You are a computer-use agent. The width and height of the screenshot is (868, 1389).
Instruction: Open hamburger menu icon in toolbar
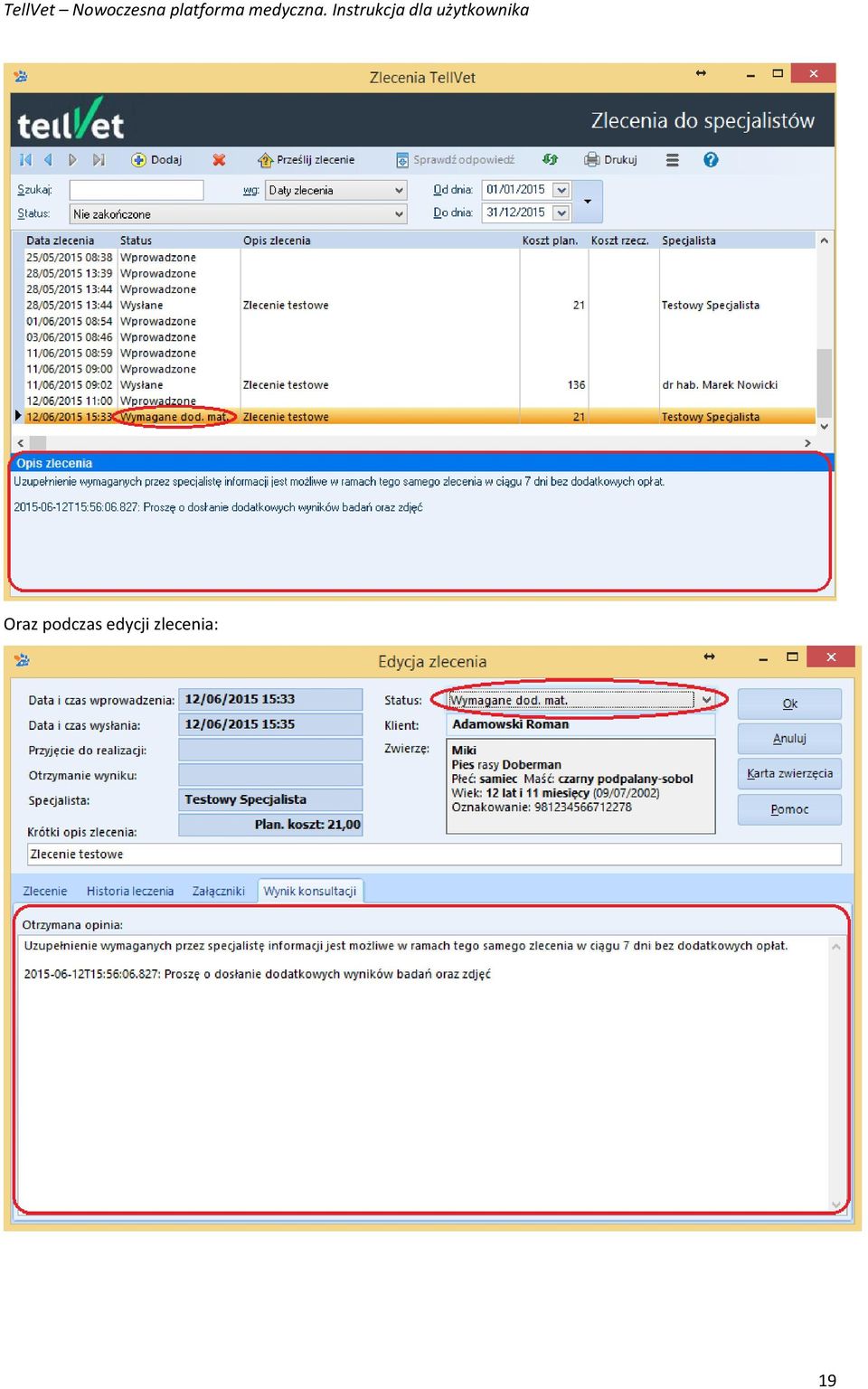(x=672, y=160)
